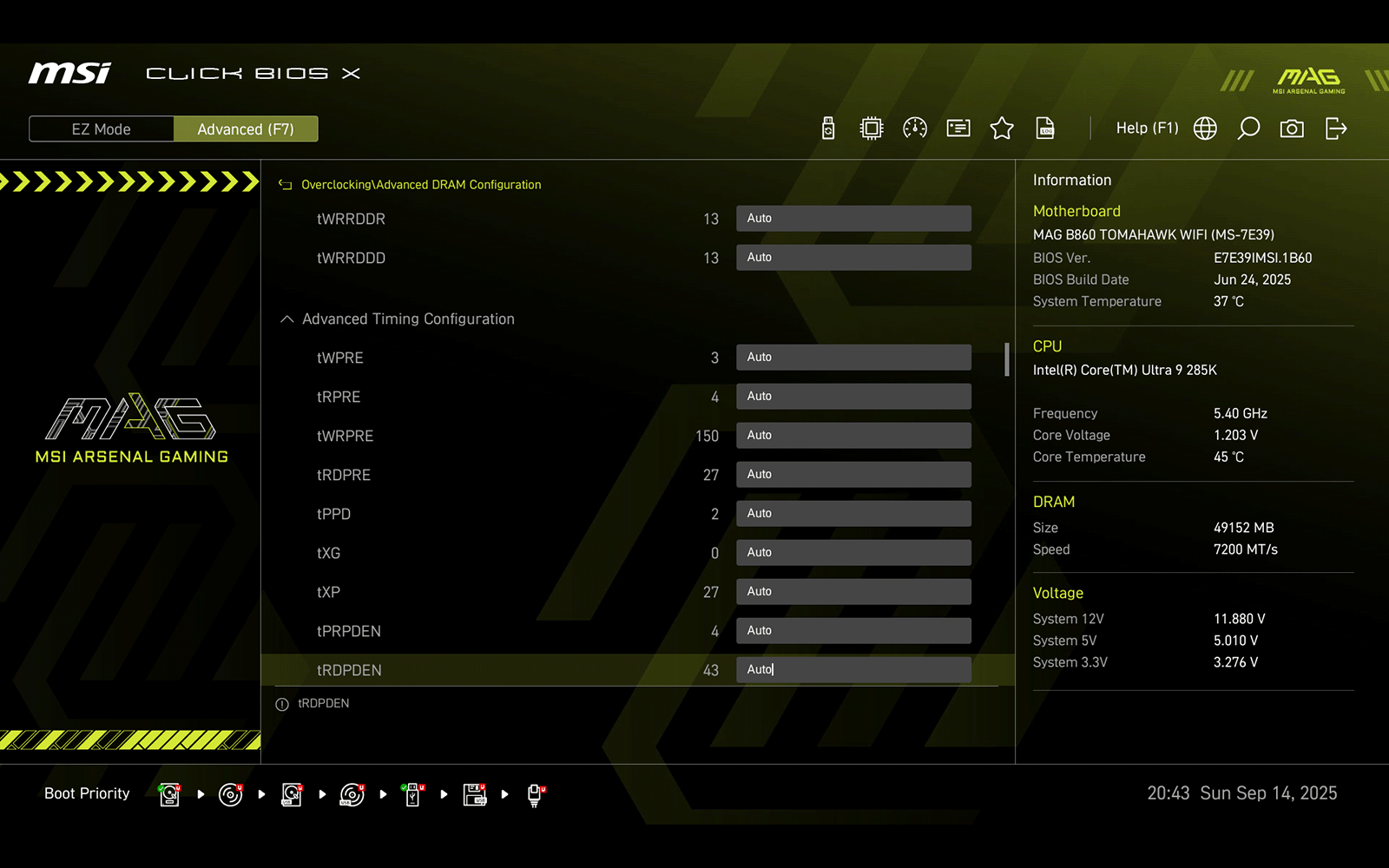This screenshot has height=868, width=1389.
Task: Select the network boot device icon
Action: tap(536, 794)
